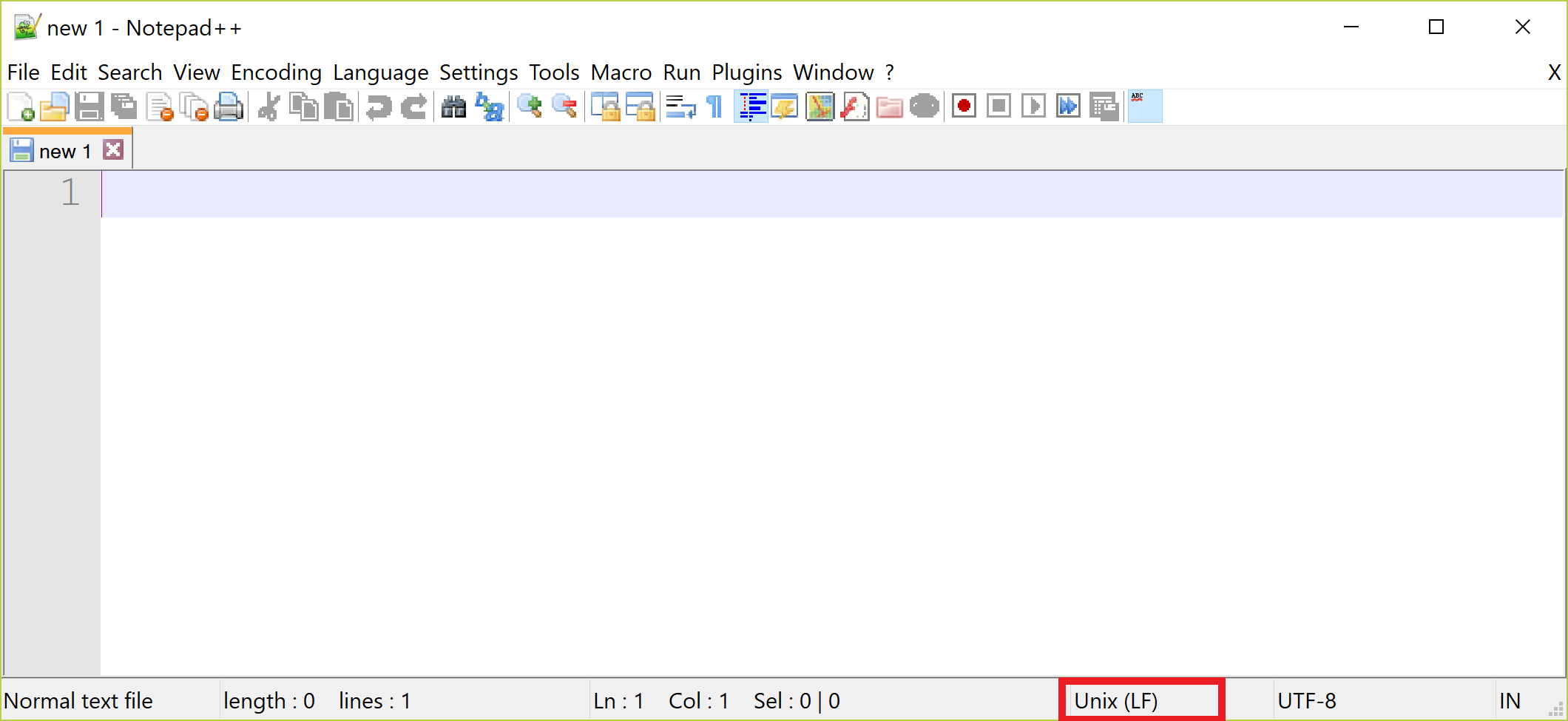Toggle the Monitoring (tail -f) eye icon
This screenshot has height=721, width=1568.
[925, 107]
